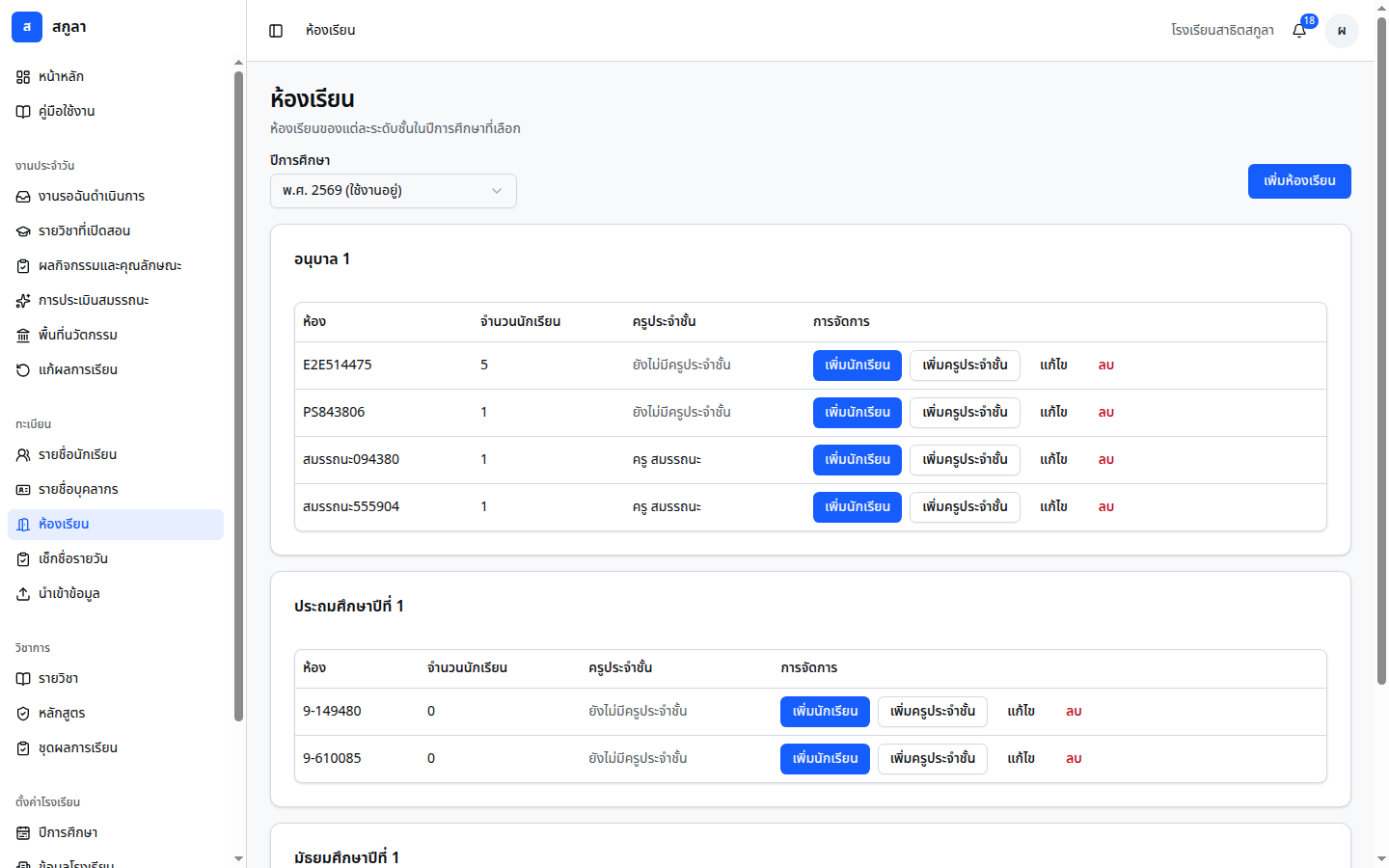Click the main page vertical scrollbar
This screenshot has height=868, width=1389.
(1381, 352)
